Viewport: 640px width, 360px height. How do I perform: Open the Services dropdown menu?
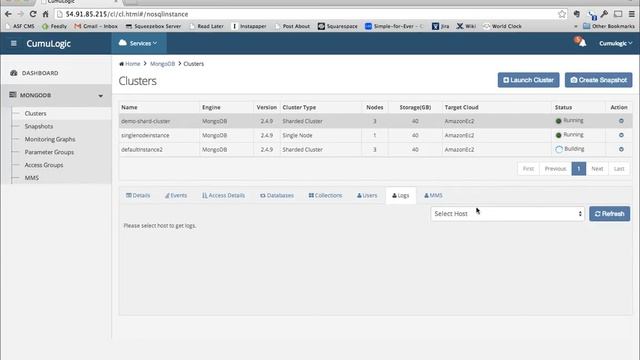click(138, 43)
